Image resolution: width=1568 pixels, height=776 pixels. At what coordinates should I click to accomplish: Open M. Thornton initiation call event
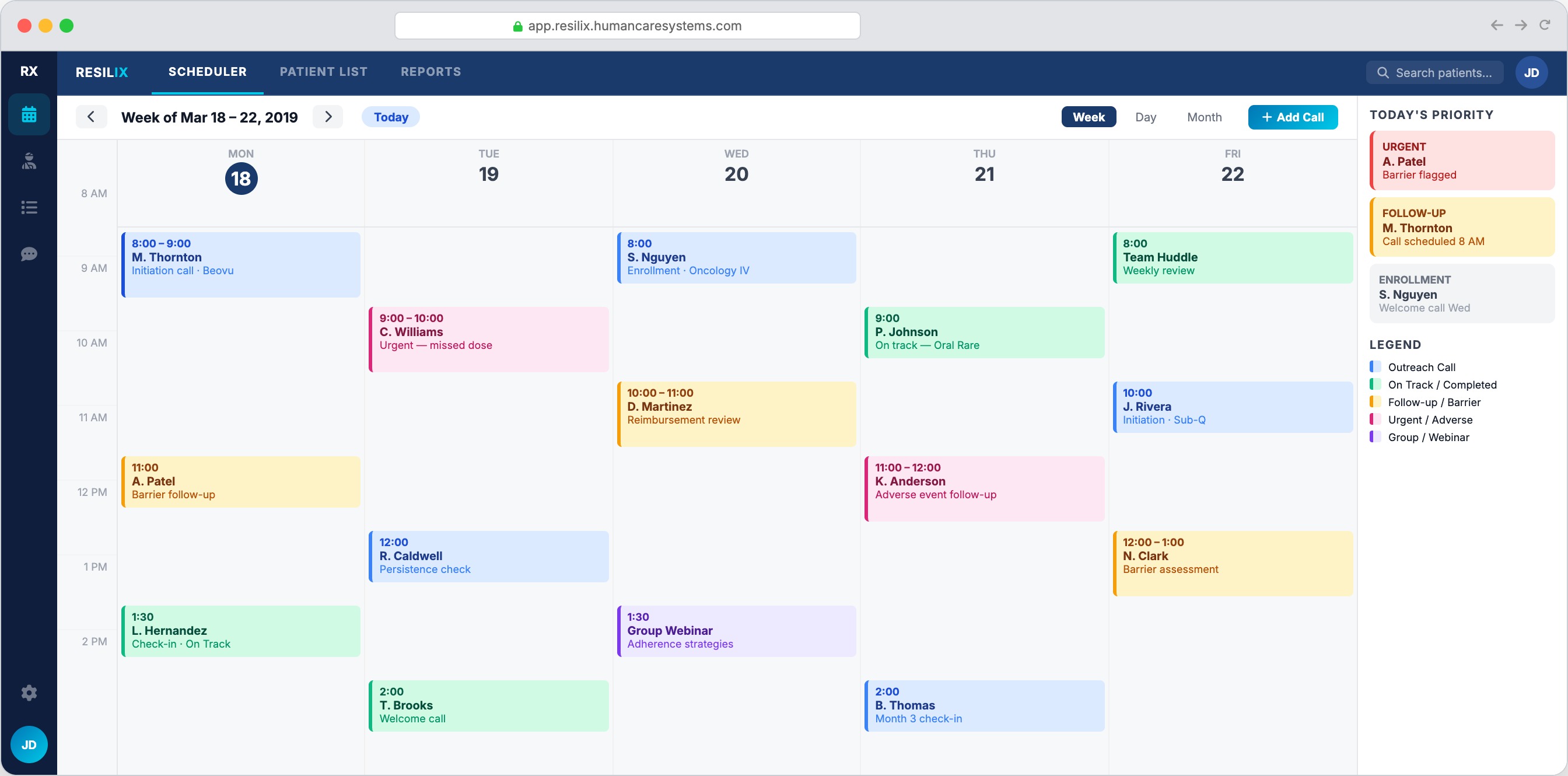pyautogui.click(x=241, y=265)
